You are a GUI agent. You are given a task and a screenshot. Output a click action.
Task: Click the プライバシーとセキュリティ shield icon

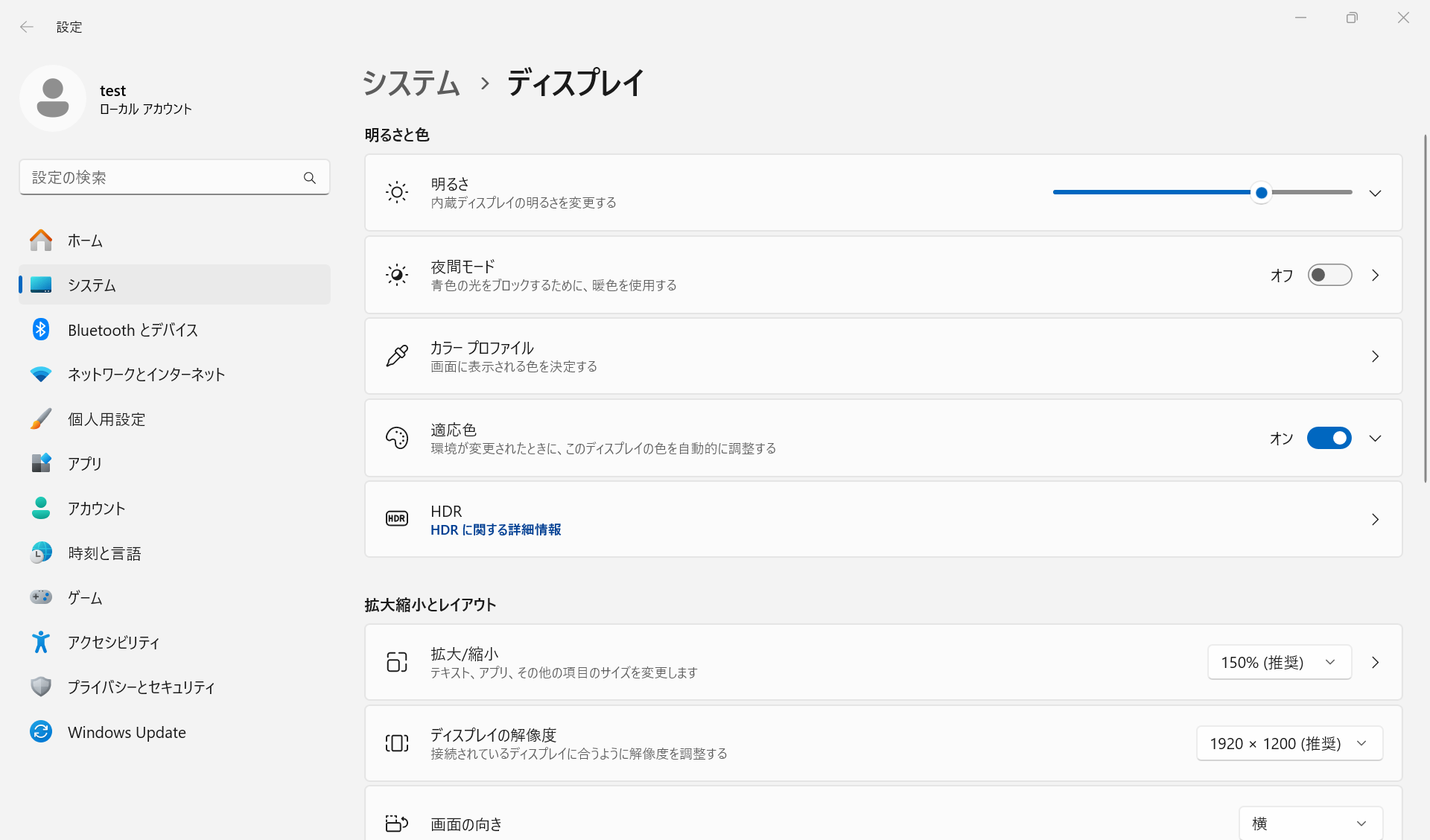coord(41,687)
